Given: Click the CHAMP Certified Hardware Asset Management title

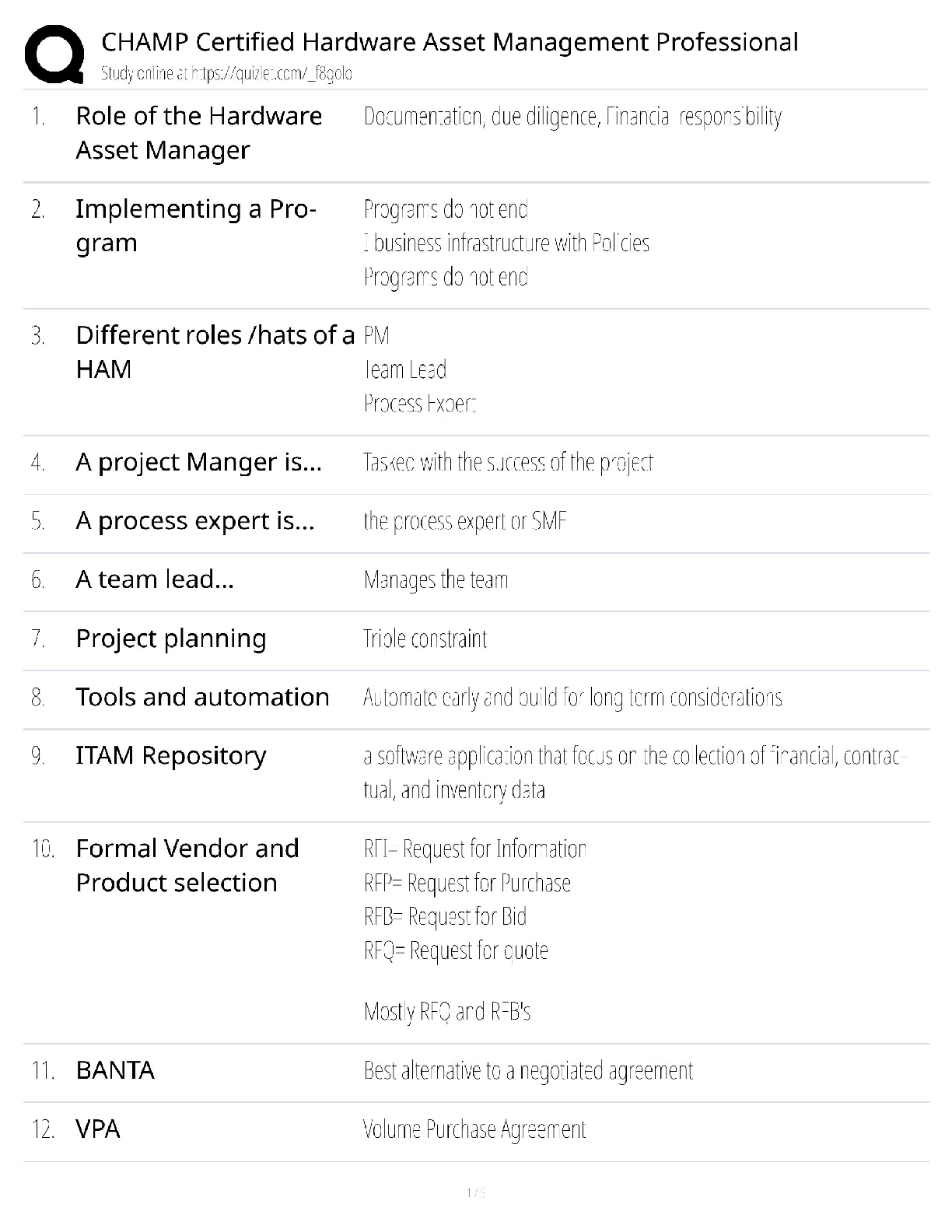Looking at the screenshot, I should click(450, 42).
